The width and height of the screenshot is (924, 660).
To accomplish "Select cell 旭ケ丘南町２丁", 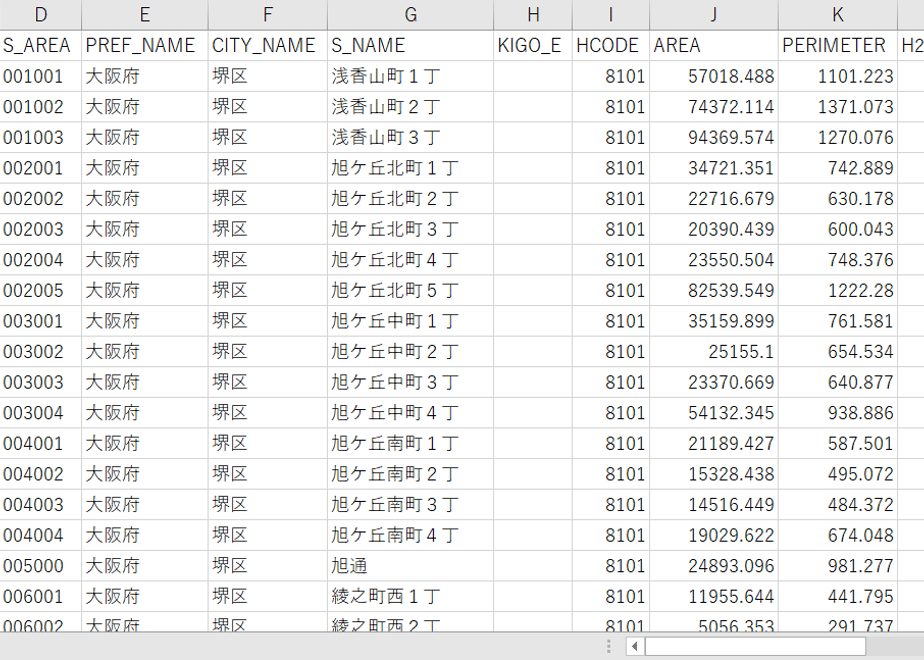I will (x=411, y=474).
